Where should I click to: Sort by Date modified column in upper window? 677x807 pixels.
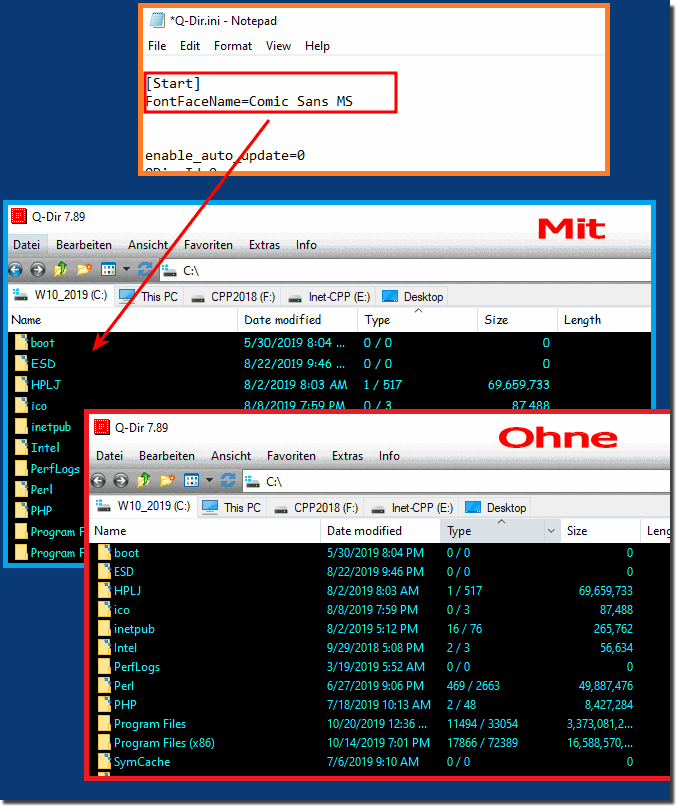pos(298,320)
